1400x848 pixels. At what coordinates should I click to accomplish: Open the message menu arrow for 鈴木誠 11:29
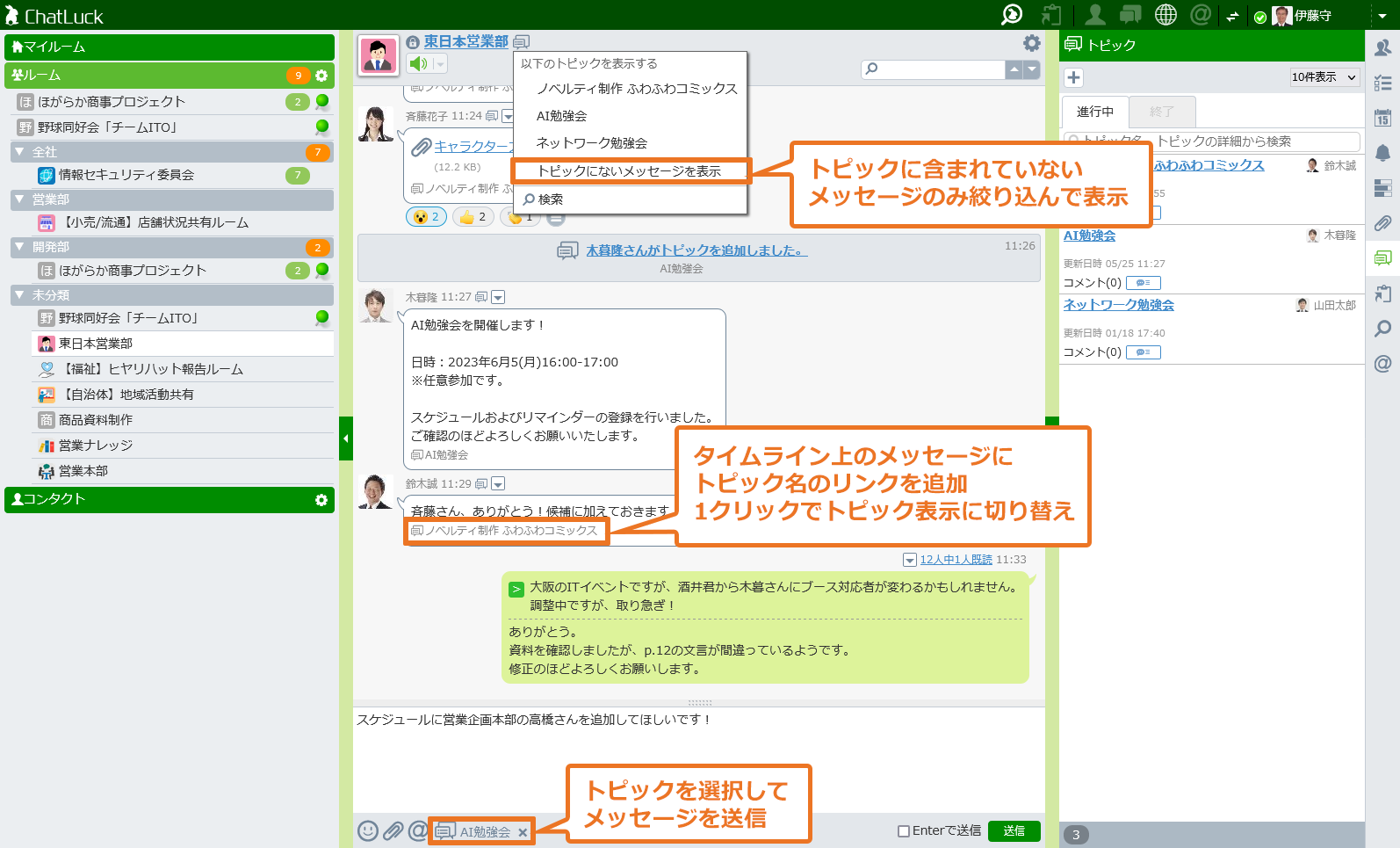coord(499,484)
